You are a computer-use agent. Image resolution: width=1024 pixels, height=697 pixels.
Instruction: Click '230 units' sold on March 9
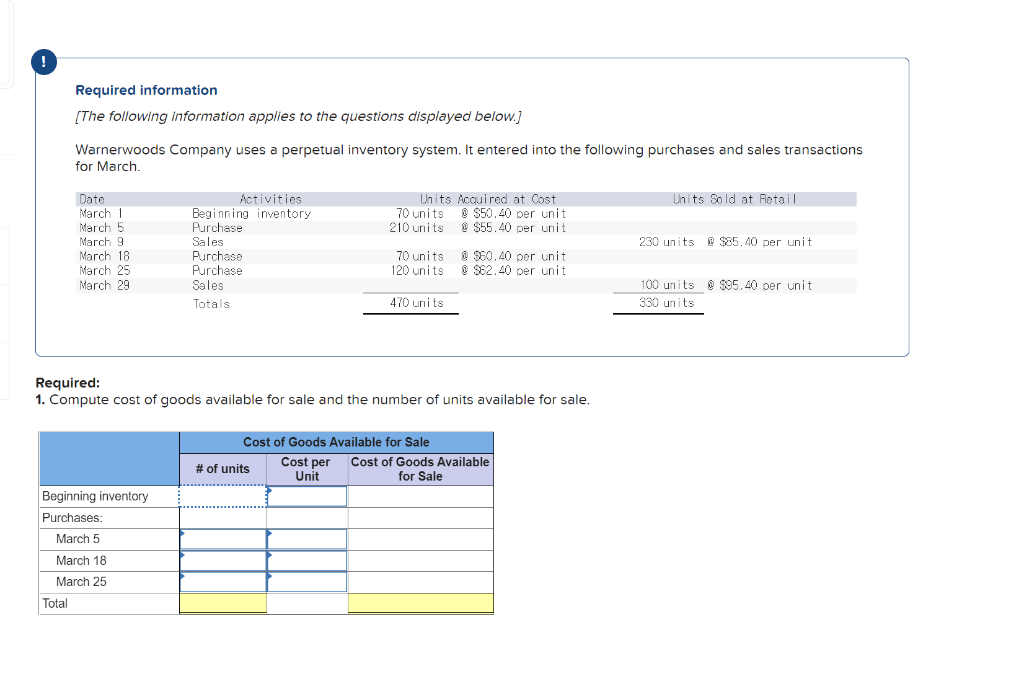667,242
